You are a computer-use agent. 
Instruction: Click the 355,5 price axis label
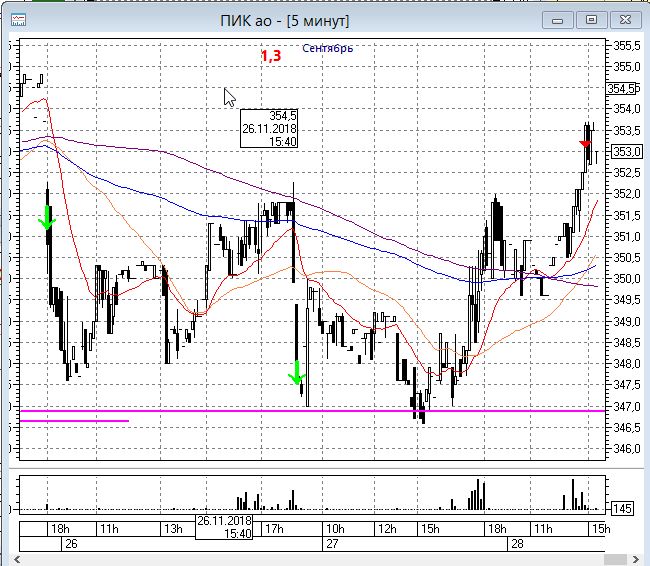627,46
